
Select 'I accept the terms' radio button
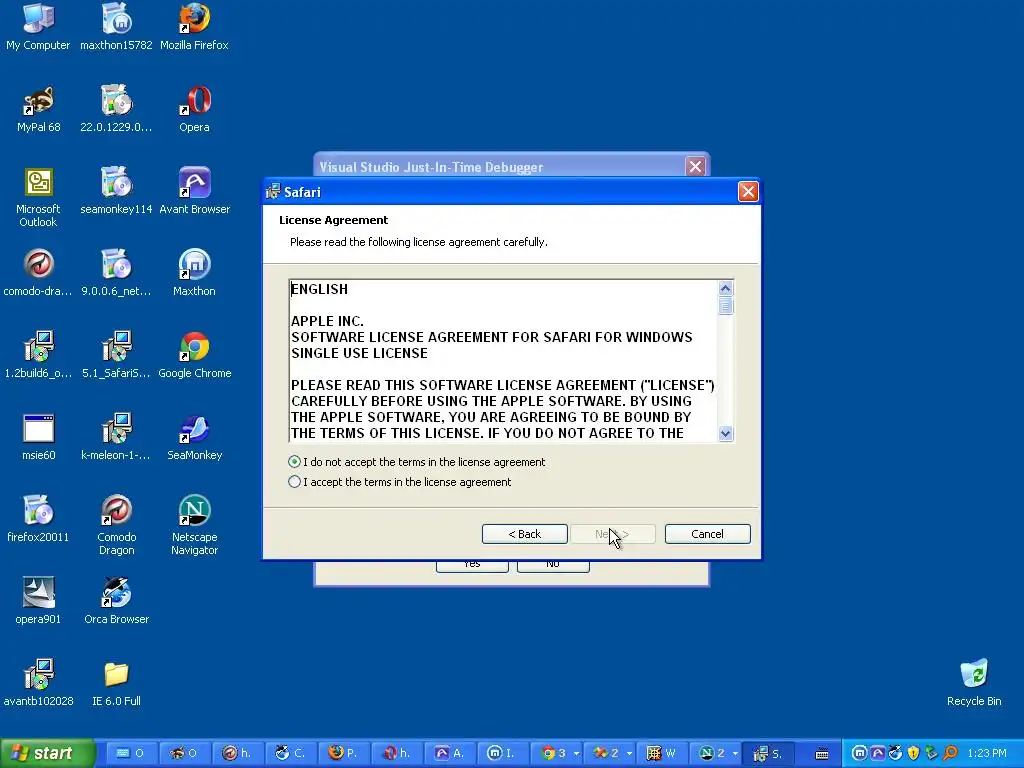point(295,482)
